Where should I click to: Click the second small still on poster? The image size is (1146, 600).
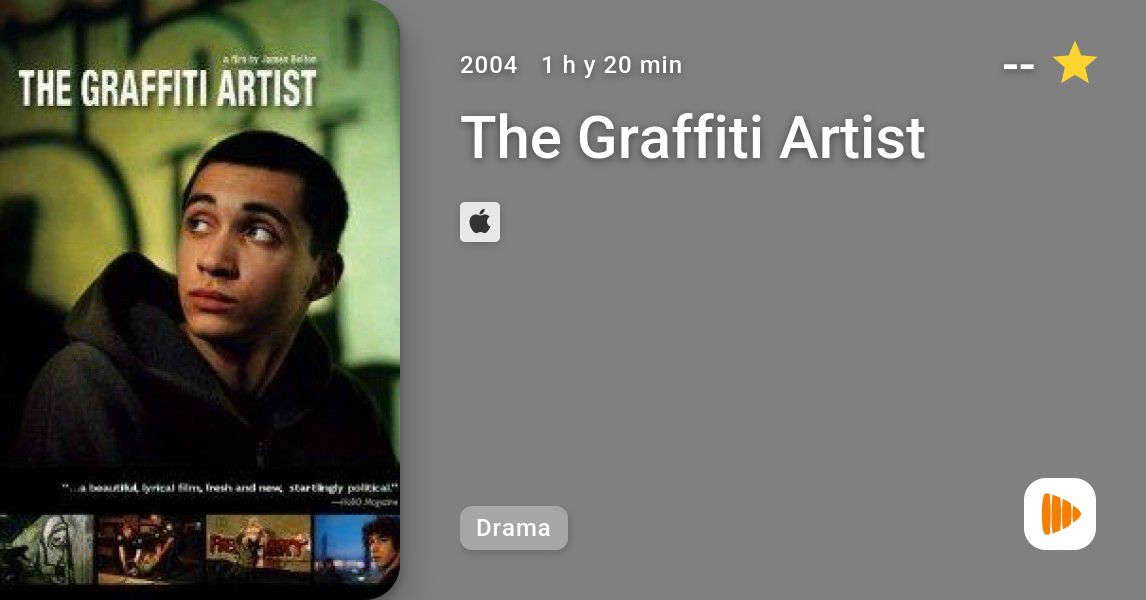(151, 550)
